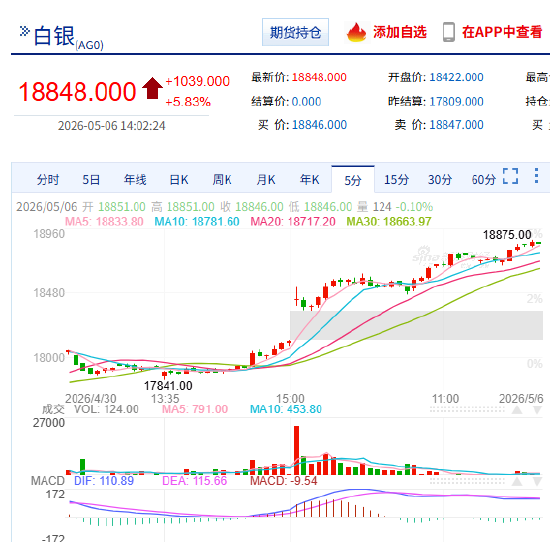Switch to the 15分 chart tab
This screenshot has width=550, height=542.
396,180
